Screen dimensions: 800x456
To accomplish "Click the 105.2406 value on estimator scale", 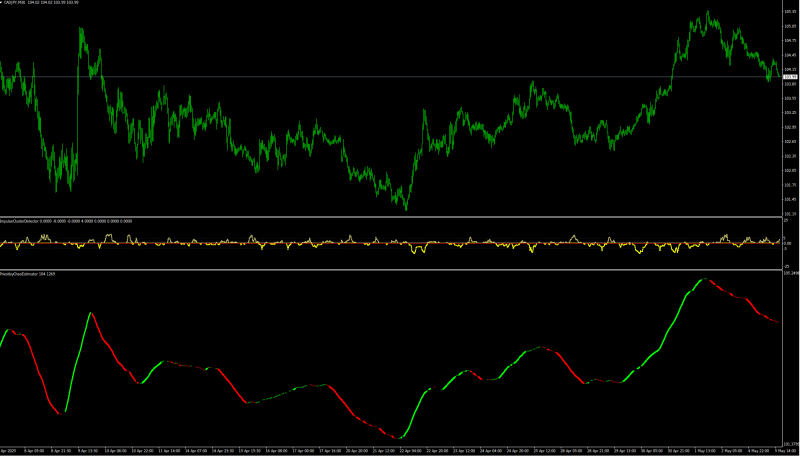I will click(791, 273).
